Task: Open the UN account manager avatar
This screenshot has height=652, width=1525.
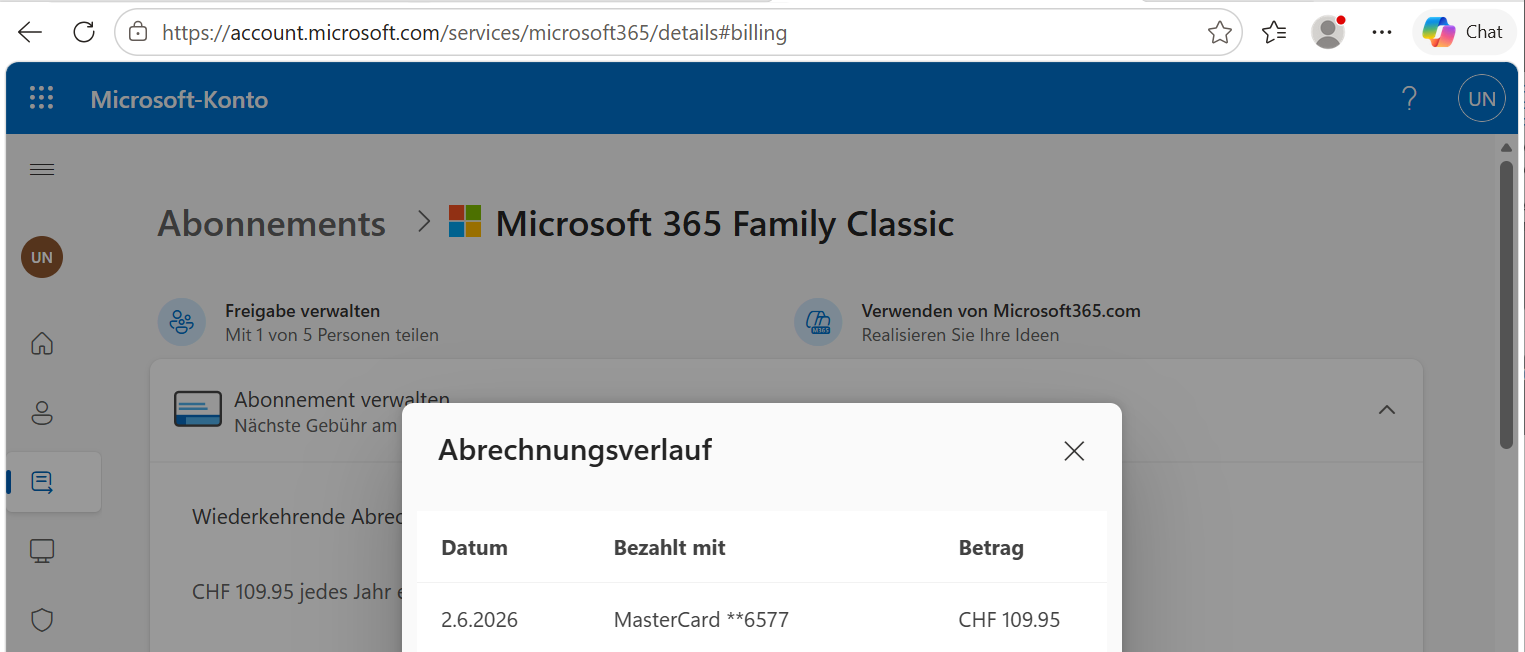Action: 1482,98
